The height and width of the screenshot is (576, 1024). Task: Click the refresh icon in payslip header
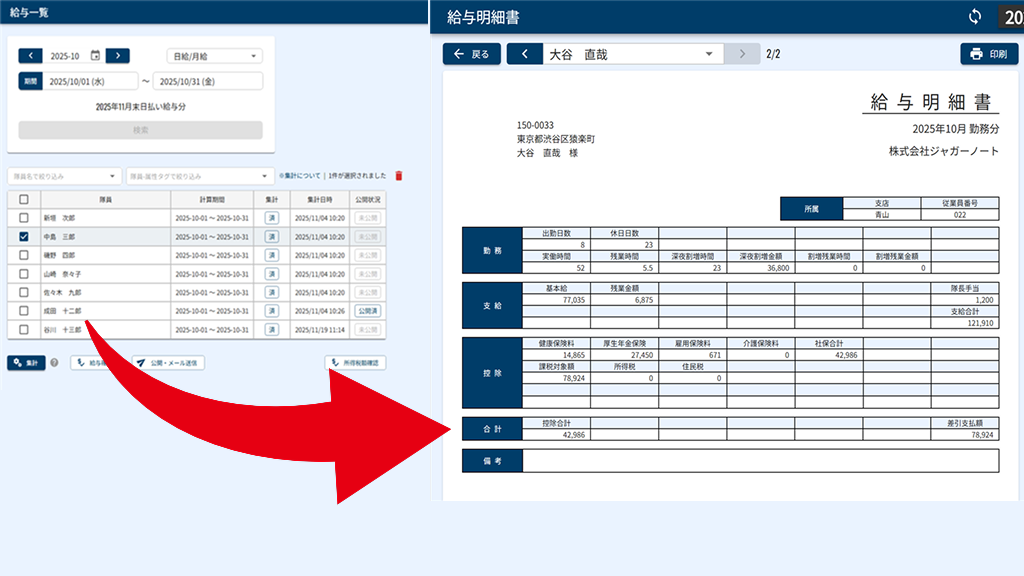[974, 17]
